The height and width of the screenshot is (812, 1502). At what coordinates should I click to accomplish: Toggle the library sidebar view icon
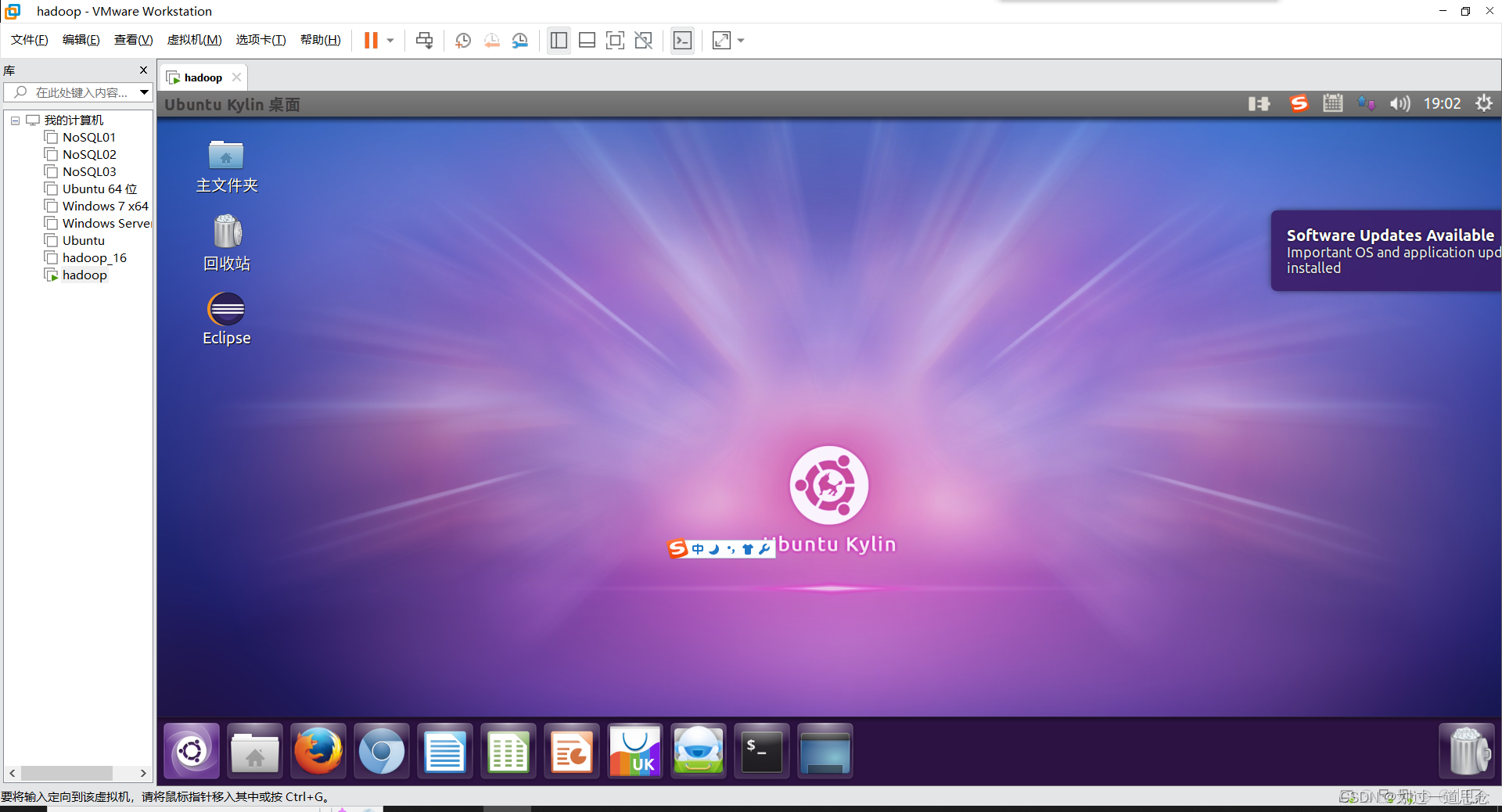(x=559, y=40)
